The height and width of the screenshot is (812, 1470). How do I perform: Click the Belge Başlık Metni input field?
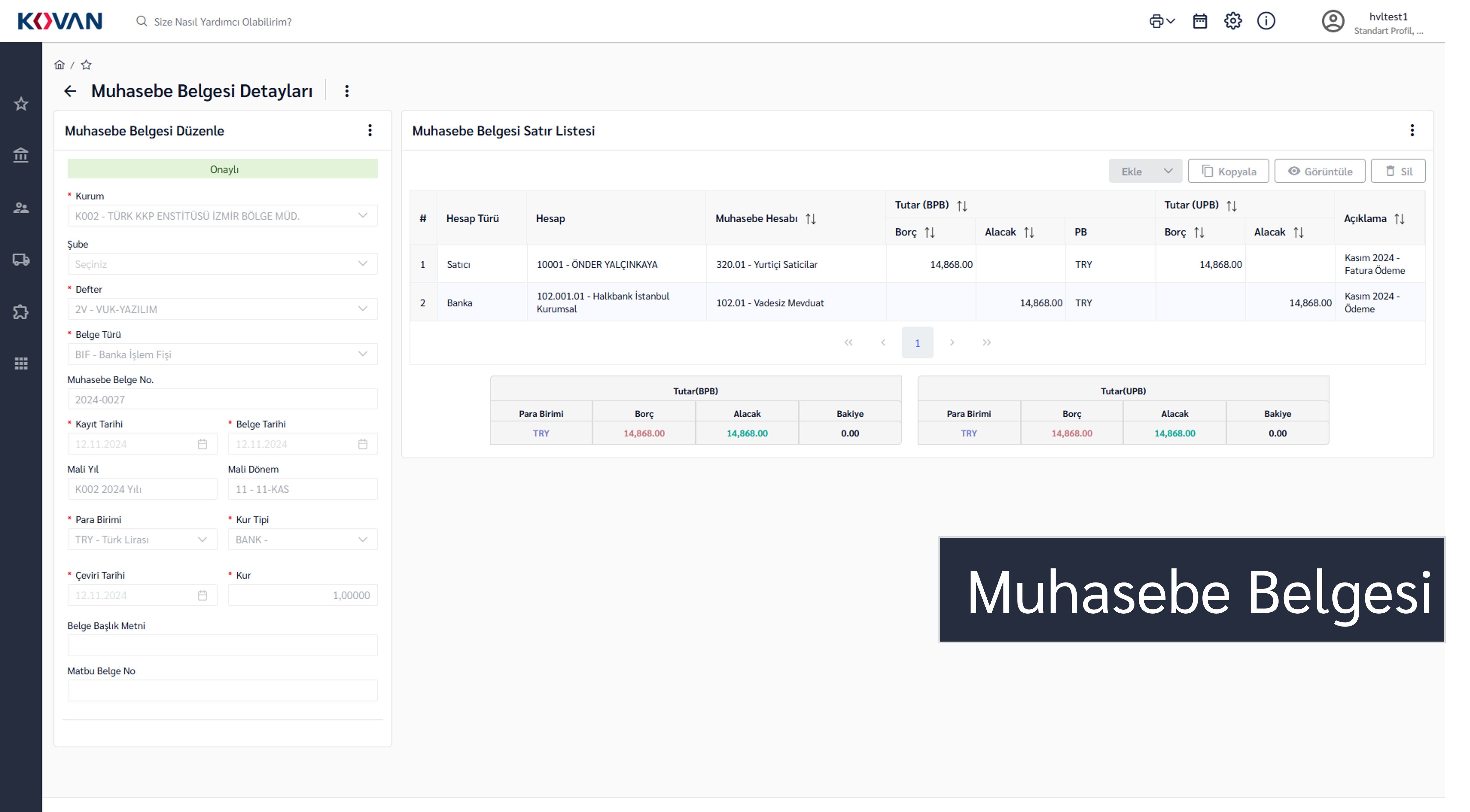[x=222, y=646]
